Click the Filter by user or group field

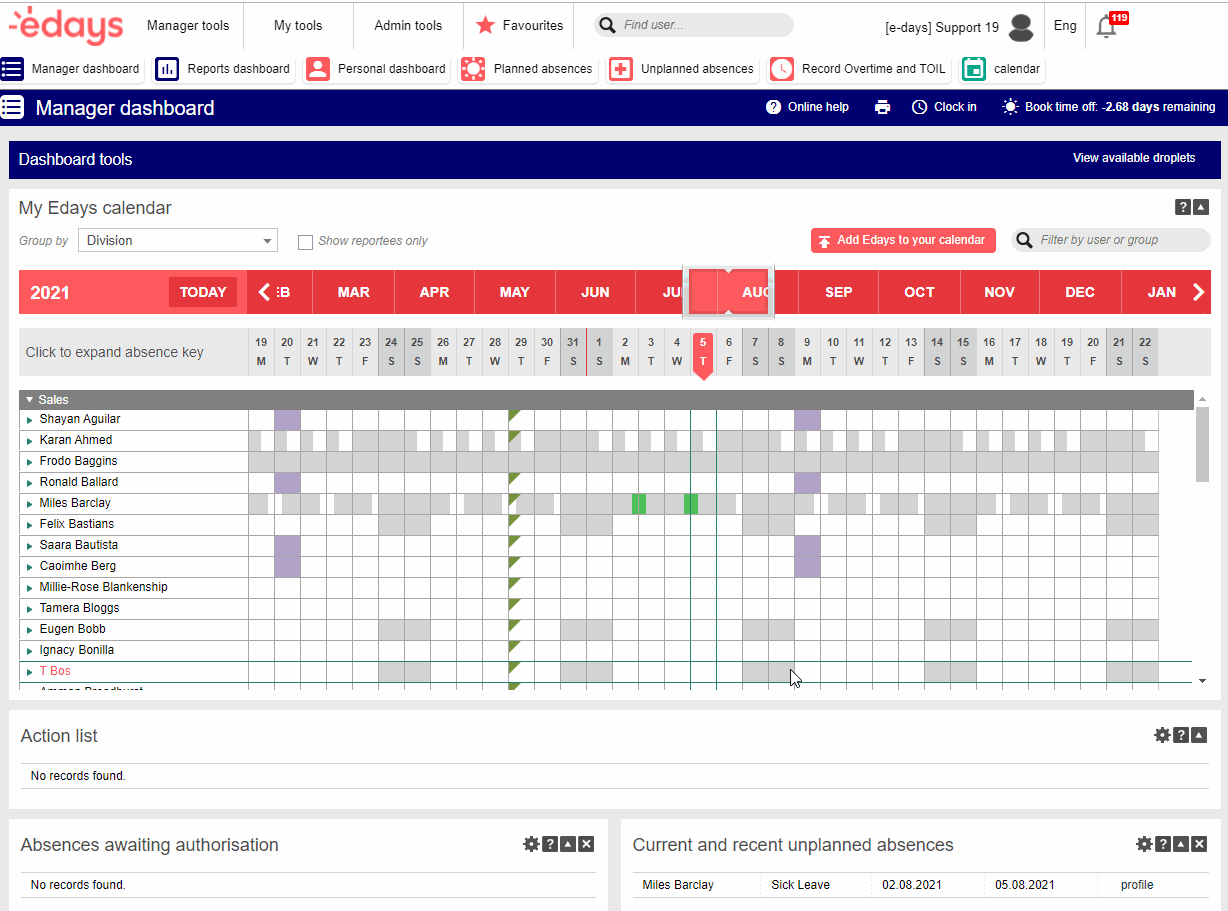tap(1111, 240)
